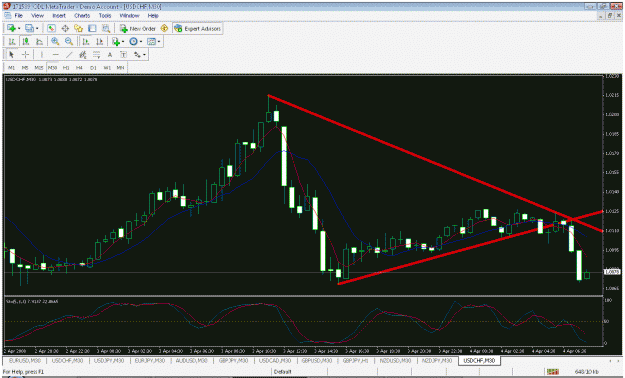
Task: Select the H4 timeframe button
Action: pyautogui.click(x=79, y=67)
